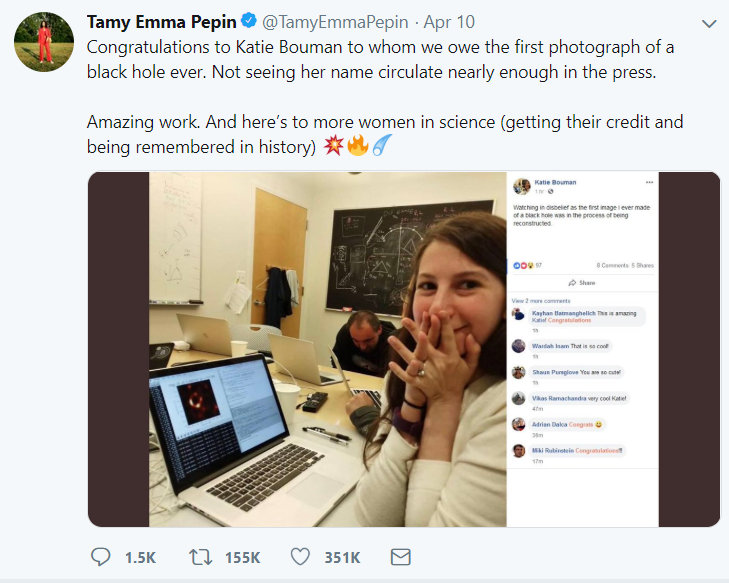Open the Tamy Emma Pepin profile name
The width and height of the screenshot is (729, 583).
(x=161, y=22)
